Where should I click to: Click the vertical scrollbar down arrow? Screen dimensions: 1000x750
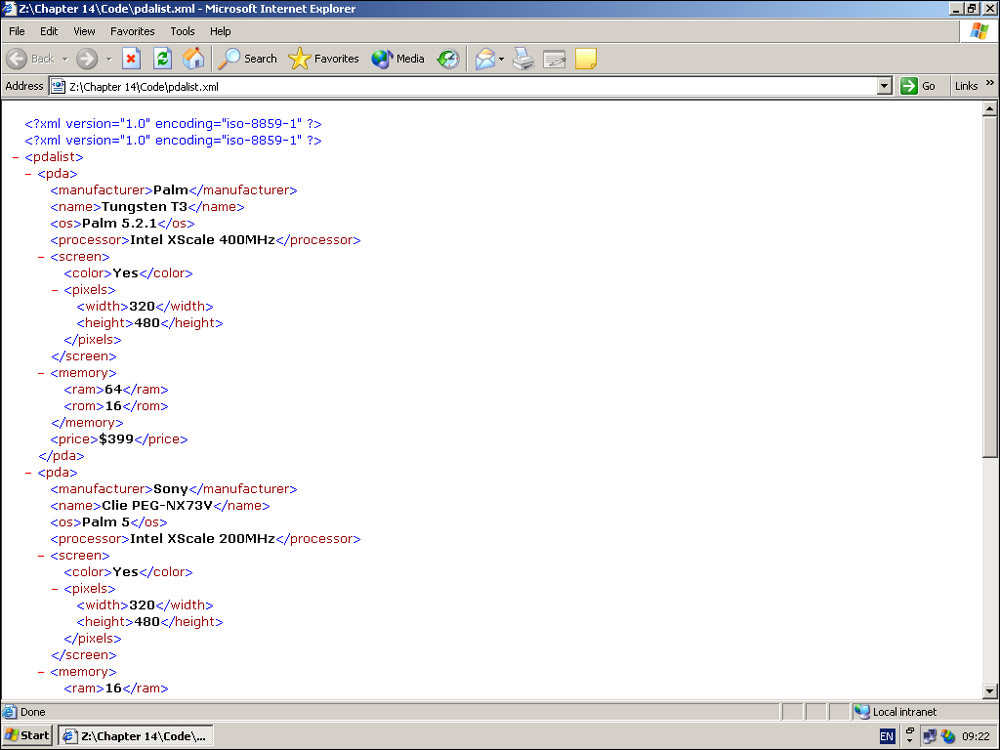[x=990, y=690]
